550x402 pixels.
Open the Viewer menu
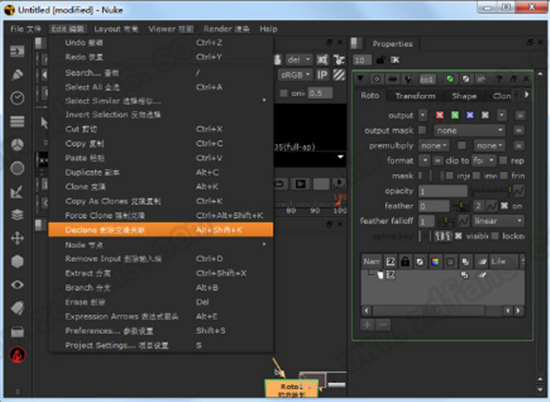pos(171,29)
